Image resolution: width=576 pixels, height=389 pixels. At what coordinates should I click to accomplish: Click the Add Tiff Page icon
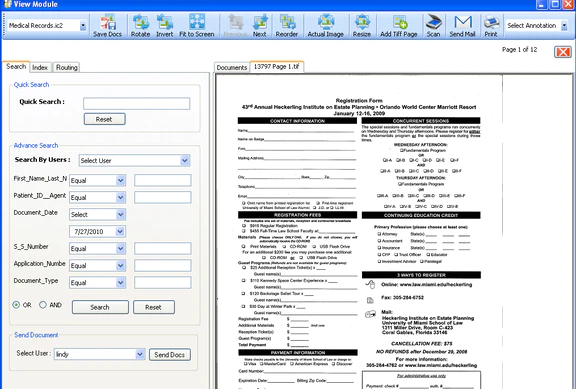point(399,26)
